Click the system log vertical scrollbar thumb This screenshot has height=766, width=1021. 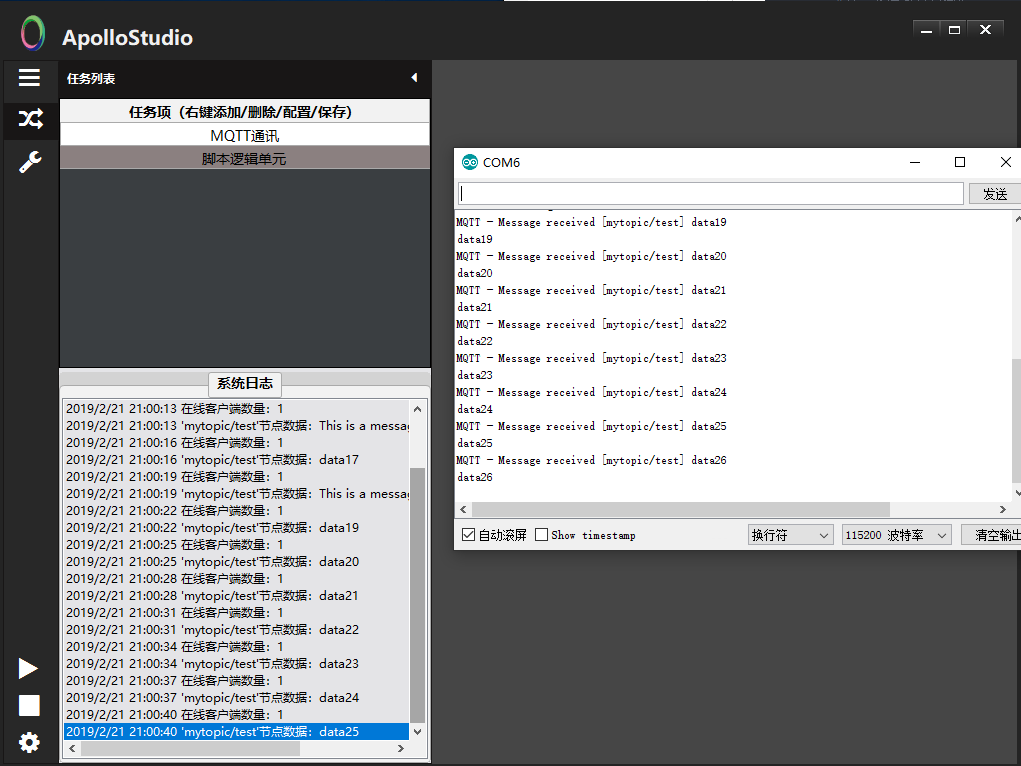[x=417, y=595]
